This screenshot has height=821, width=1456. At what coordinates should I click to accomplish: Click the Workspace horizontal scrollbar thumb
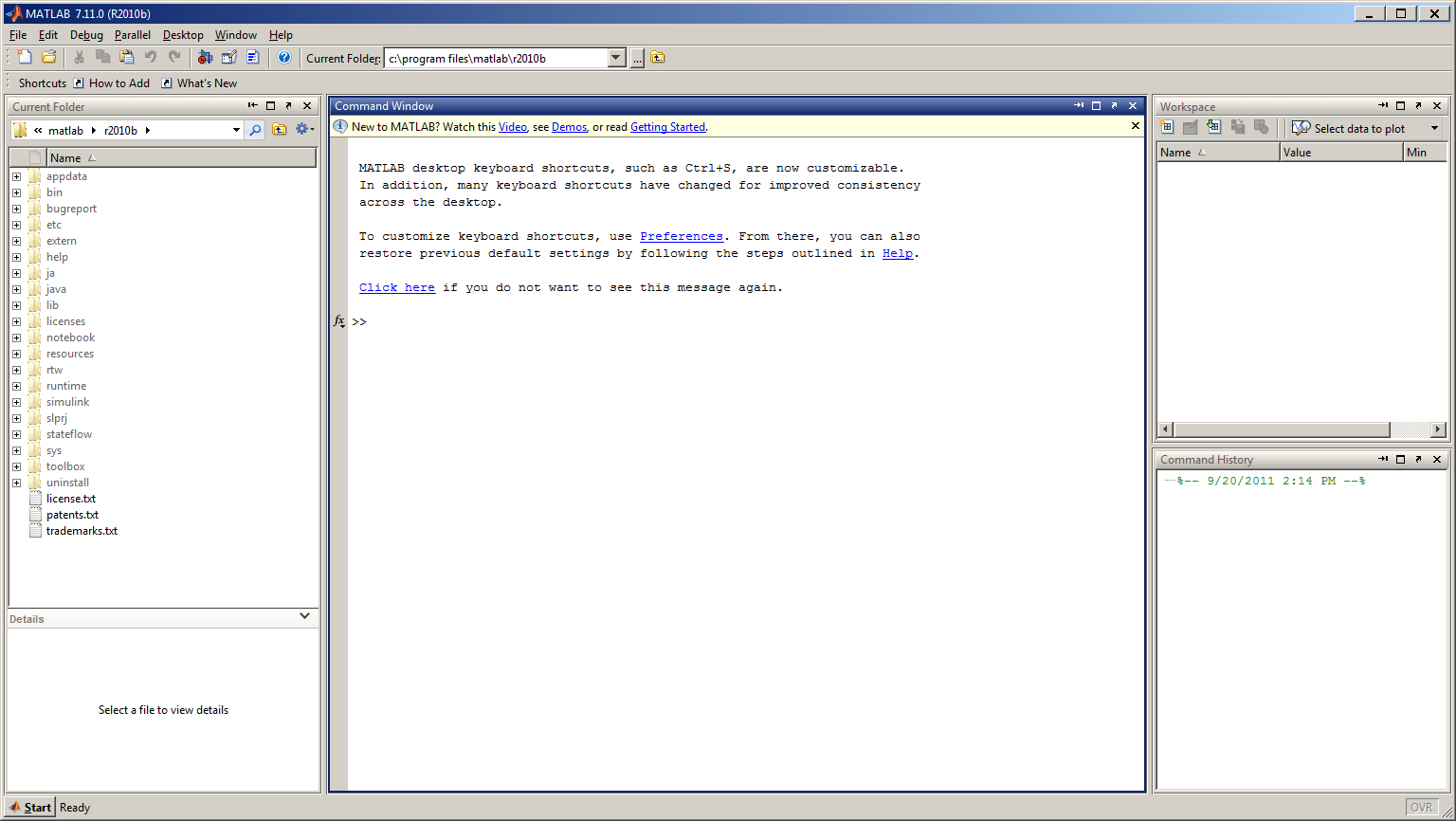click(1282, 429)
